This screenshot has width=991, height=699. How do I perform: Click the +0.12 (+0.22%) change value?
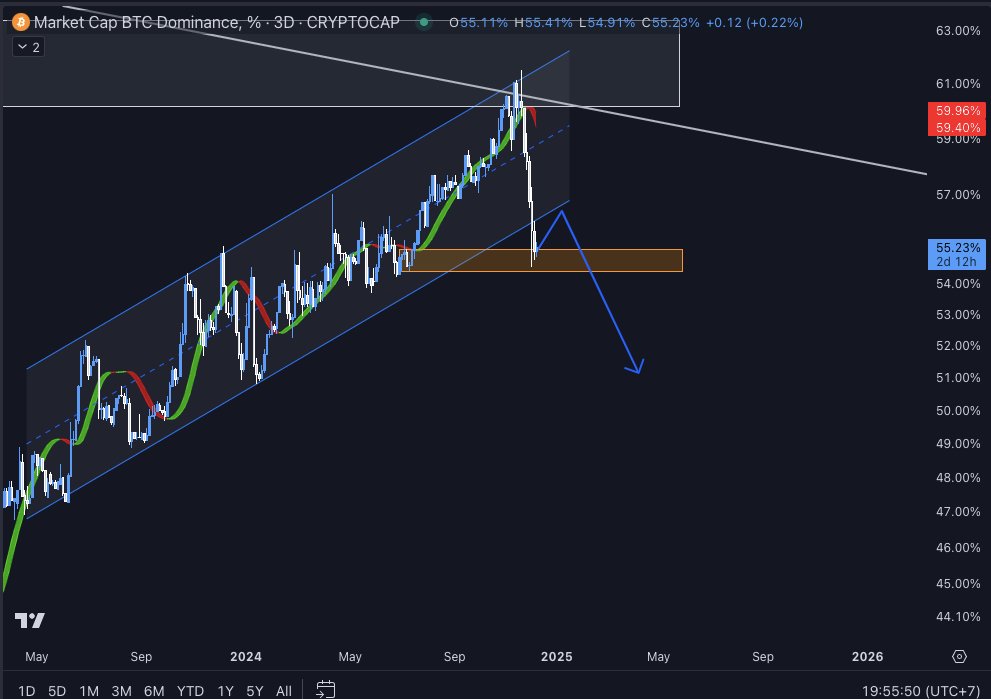pyautogui.click(x=754, y=23)
